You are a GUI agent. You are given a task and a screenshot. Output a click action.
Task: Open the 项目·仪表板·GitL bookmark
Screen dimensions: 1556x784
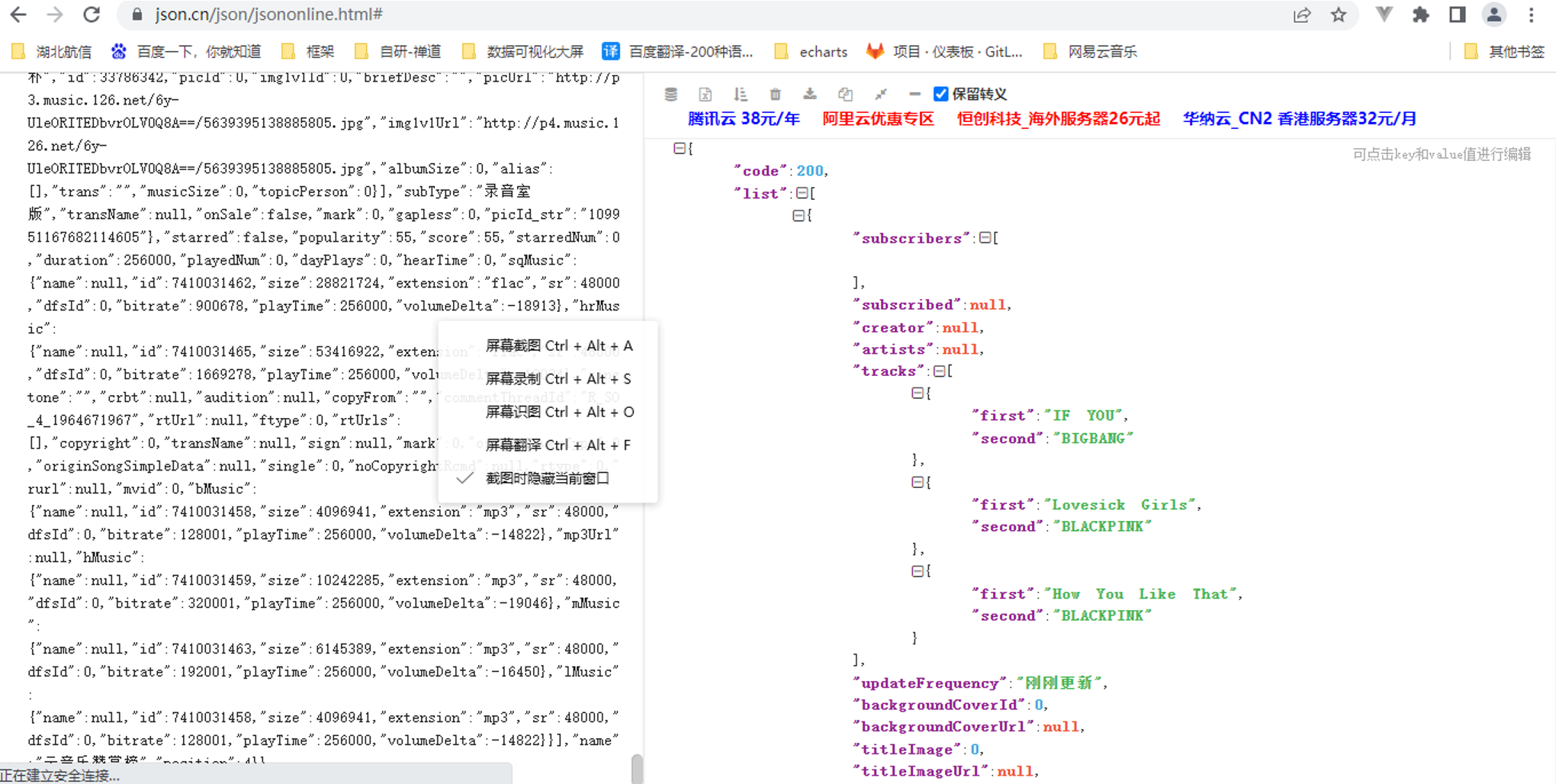coord(944,52)
